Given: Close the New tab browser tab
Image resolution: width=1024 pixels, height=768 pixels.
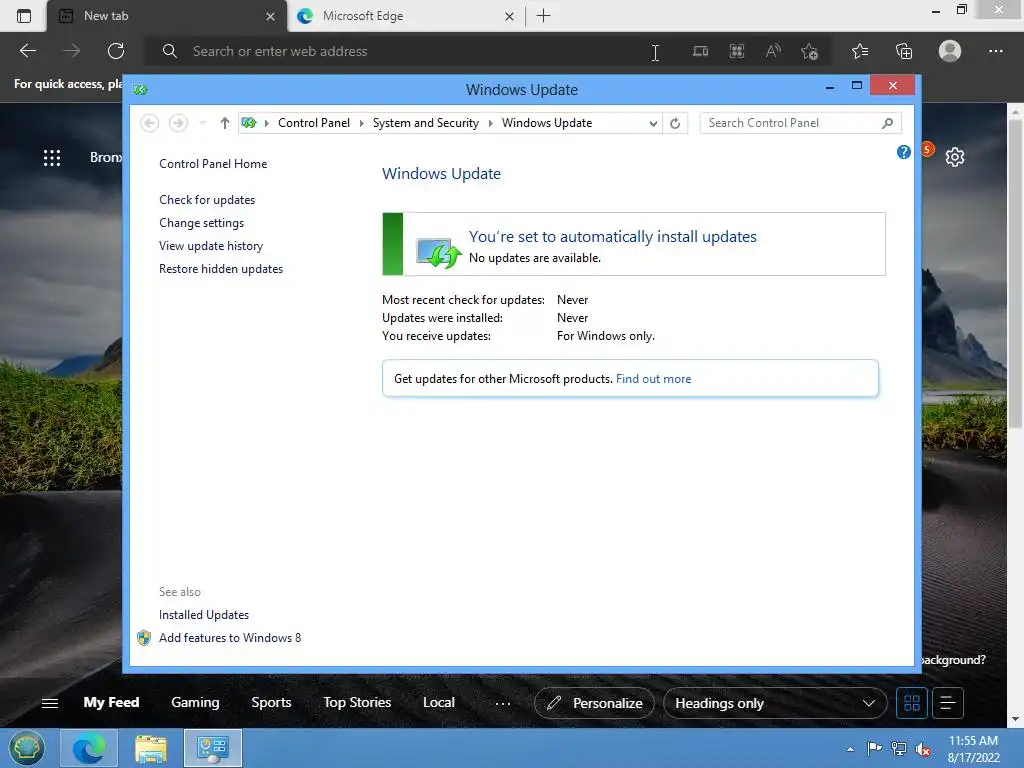Looking at the screenshot, I should (270, 16).
